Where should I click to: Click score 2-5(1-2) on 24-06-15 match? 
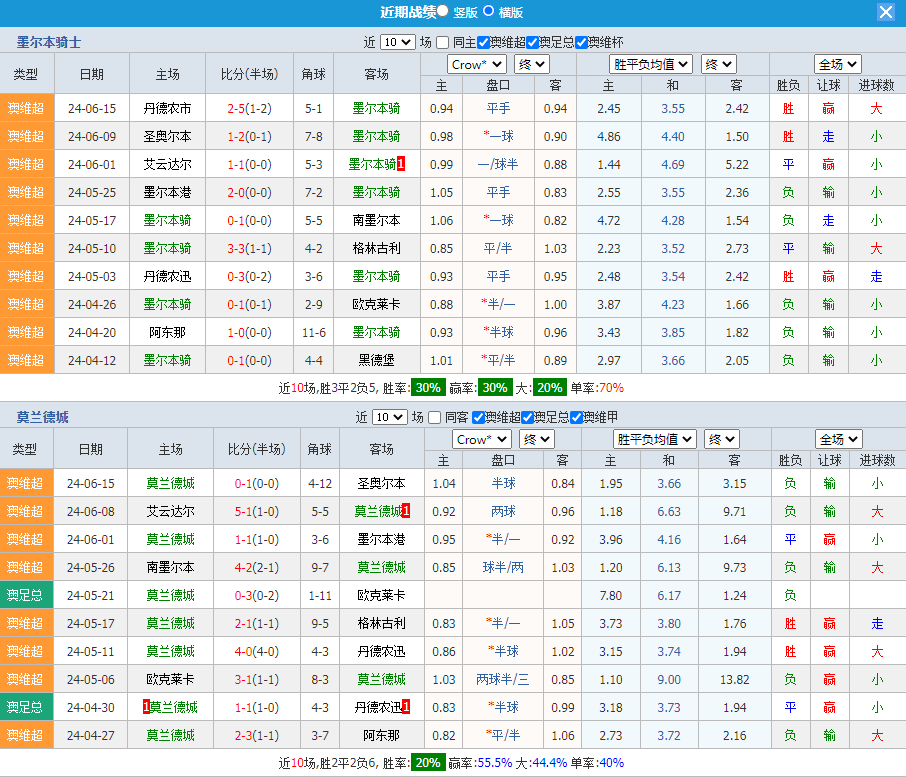248,108
